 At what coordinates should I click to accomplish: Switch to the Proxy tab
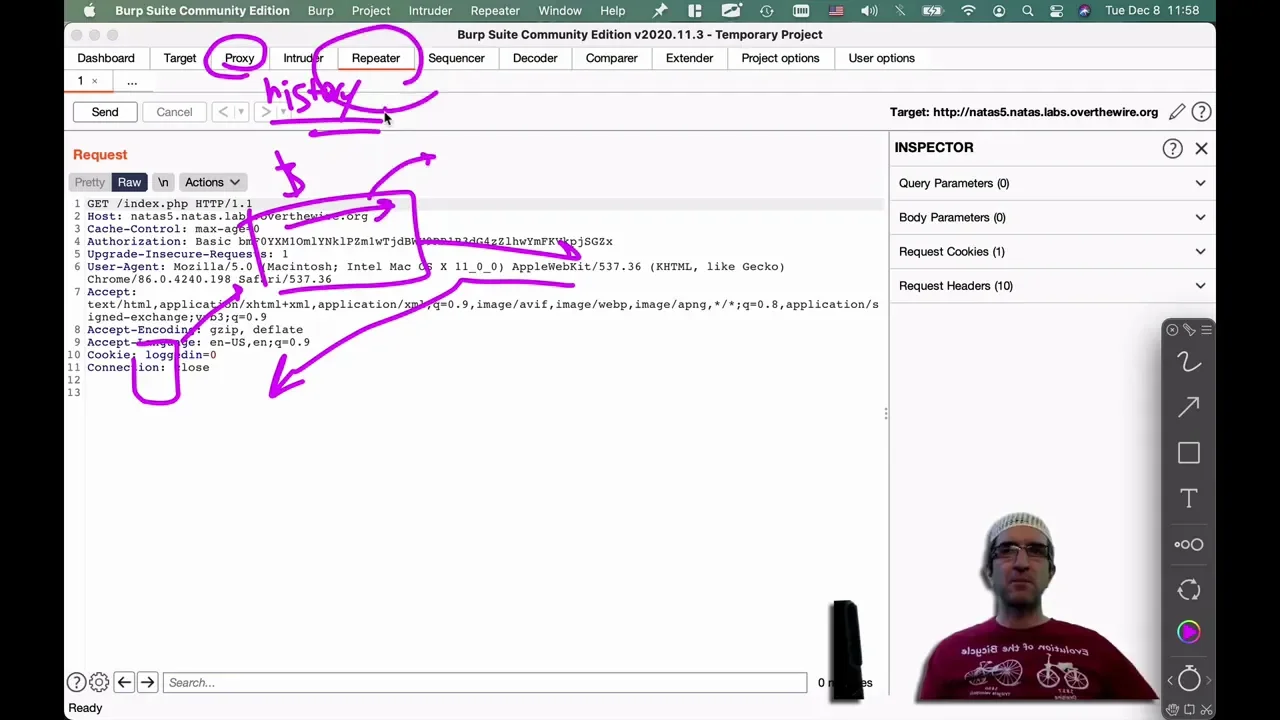[x=239, y=58]
